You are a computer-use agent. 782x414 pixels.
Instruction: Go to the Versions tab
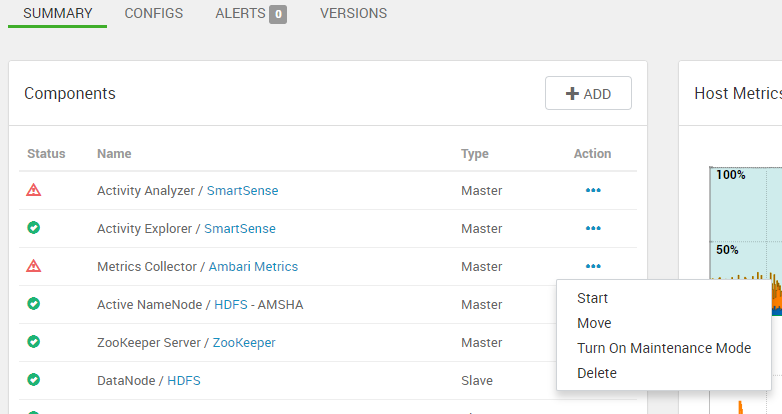pos(353,14)
